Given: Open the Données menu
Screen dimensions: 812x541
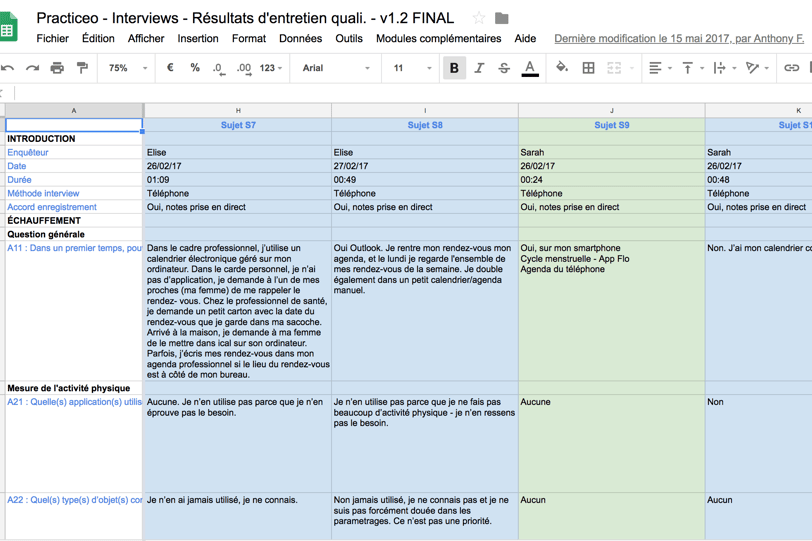Looking at the screenshot, I should tap(300, 38).
